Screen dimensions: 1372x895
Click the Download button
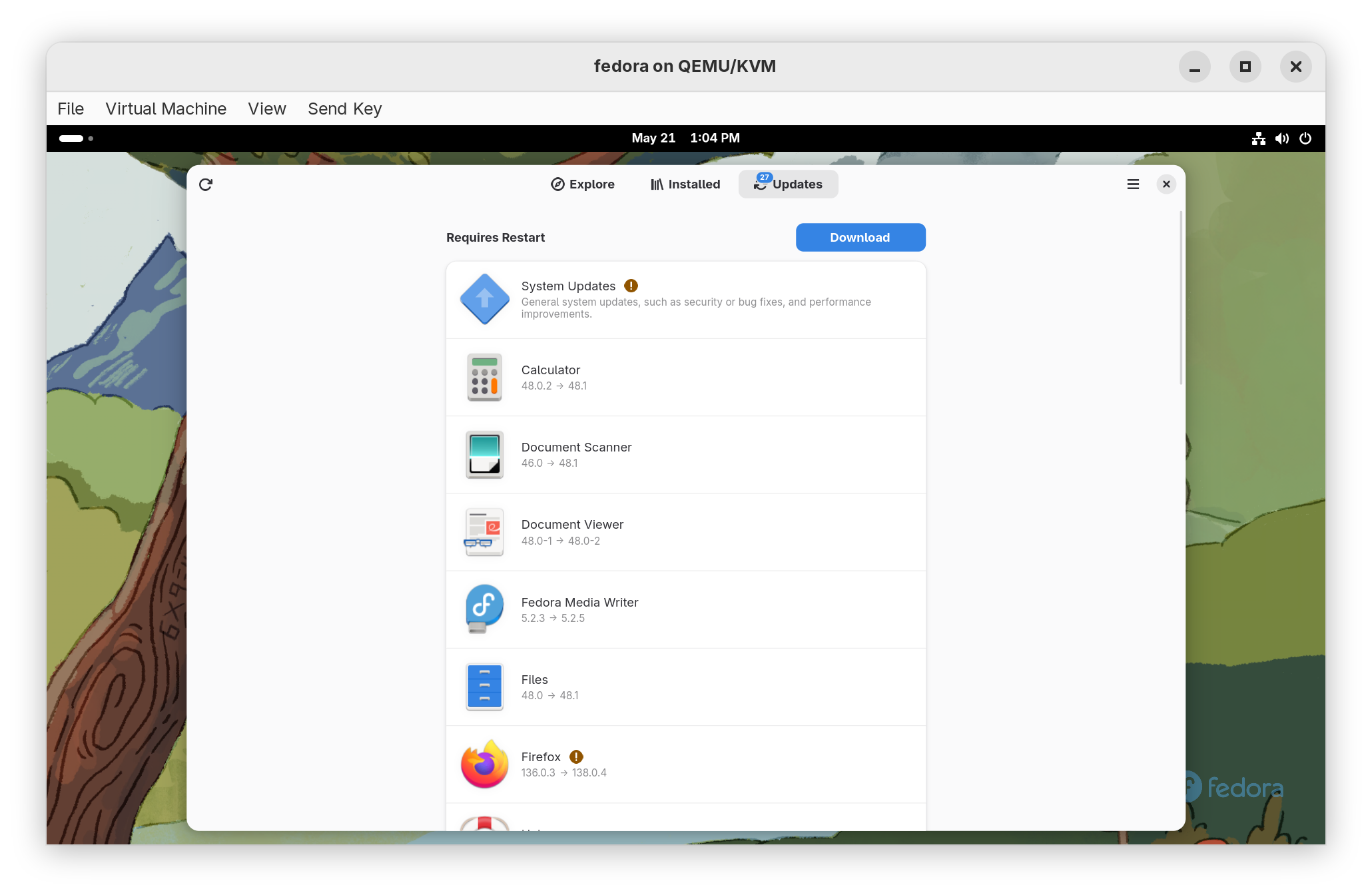(x=860, y=238)
